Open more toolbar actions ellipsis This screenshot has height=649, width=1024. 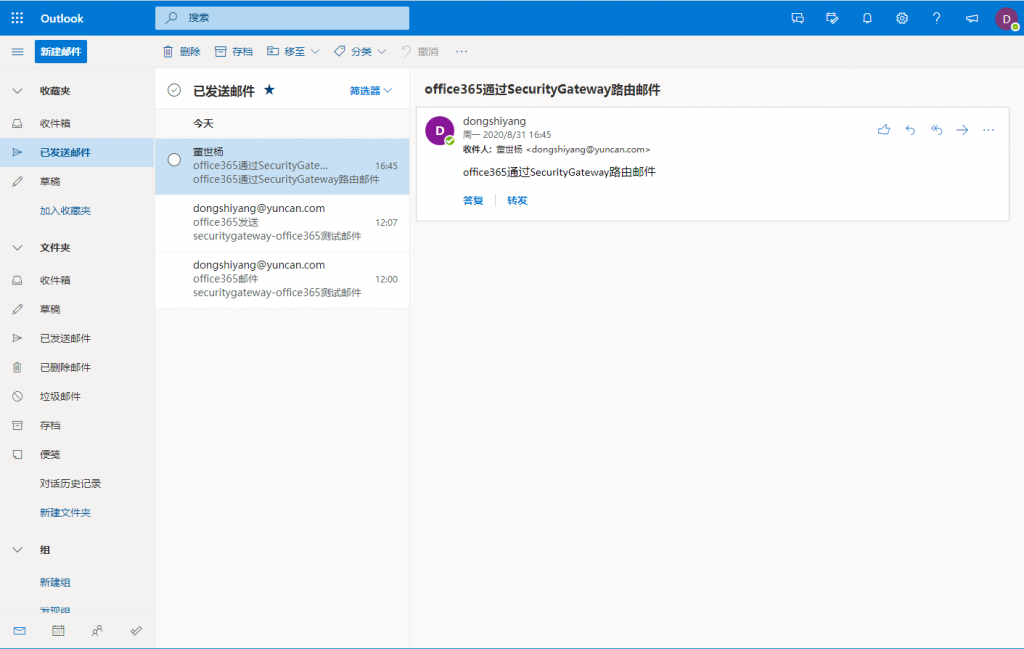point(462,52)
